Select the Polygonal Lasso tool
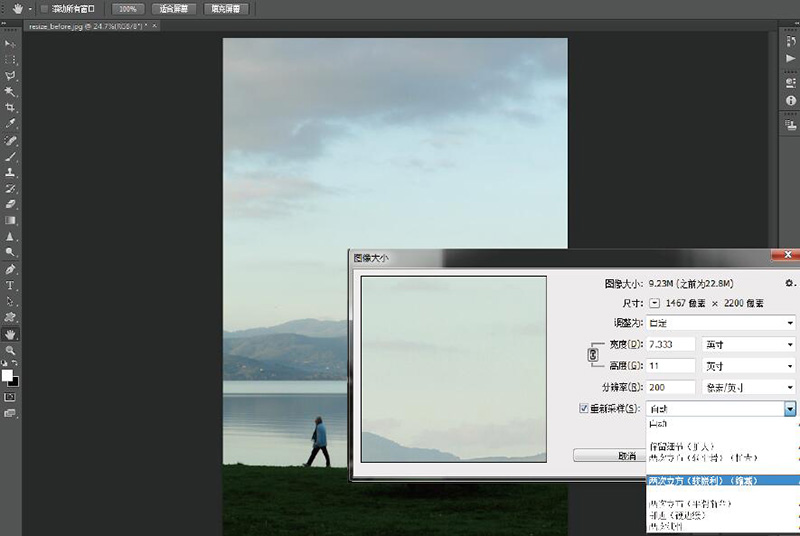 coord(10,76)
